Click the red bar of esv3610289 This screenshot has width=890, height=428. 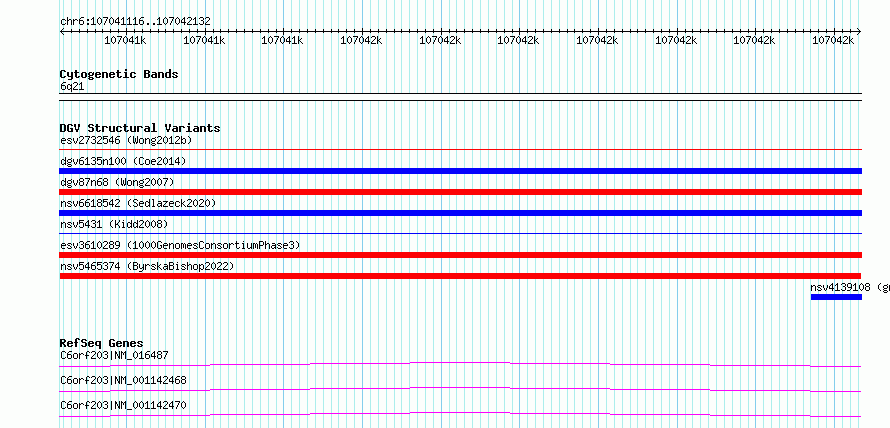pos(460,255)
